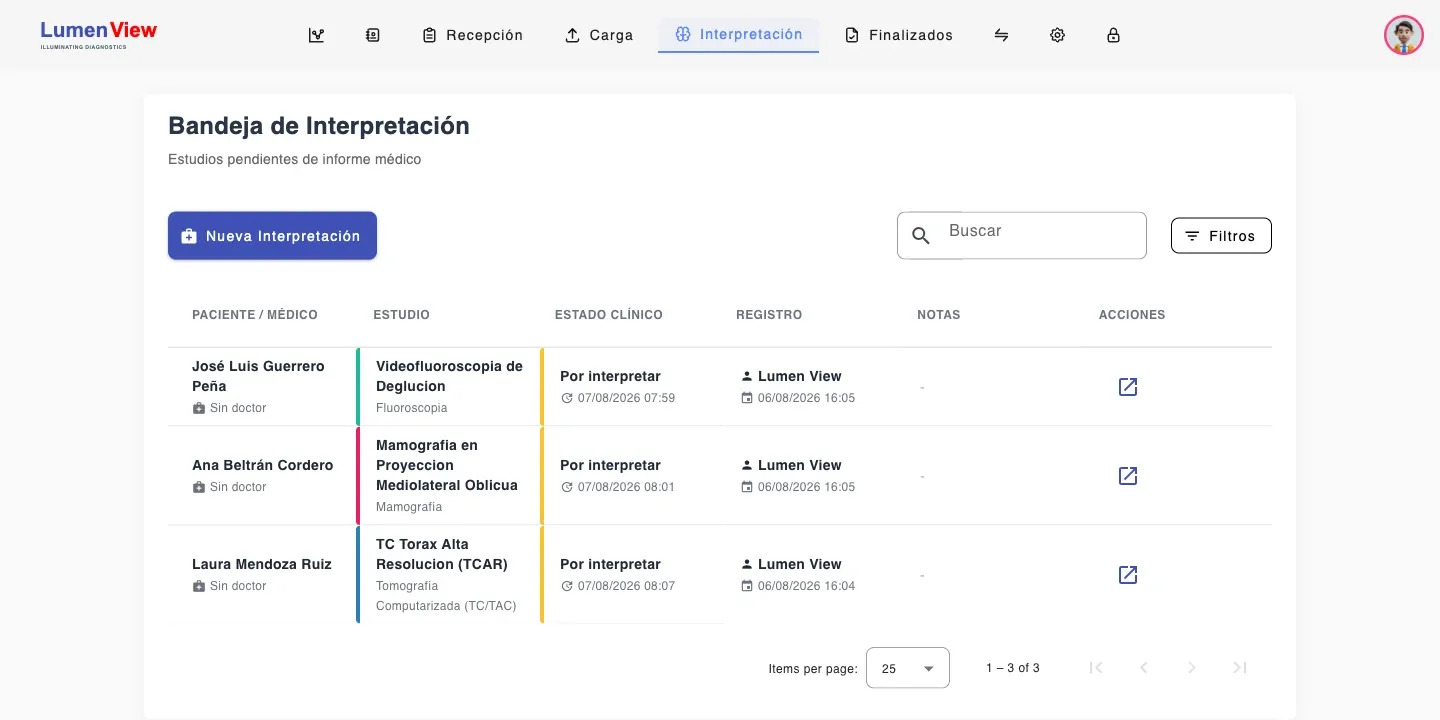Click the padlock lock icon

click(x=1113, y=35)
